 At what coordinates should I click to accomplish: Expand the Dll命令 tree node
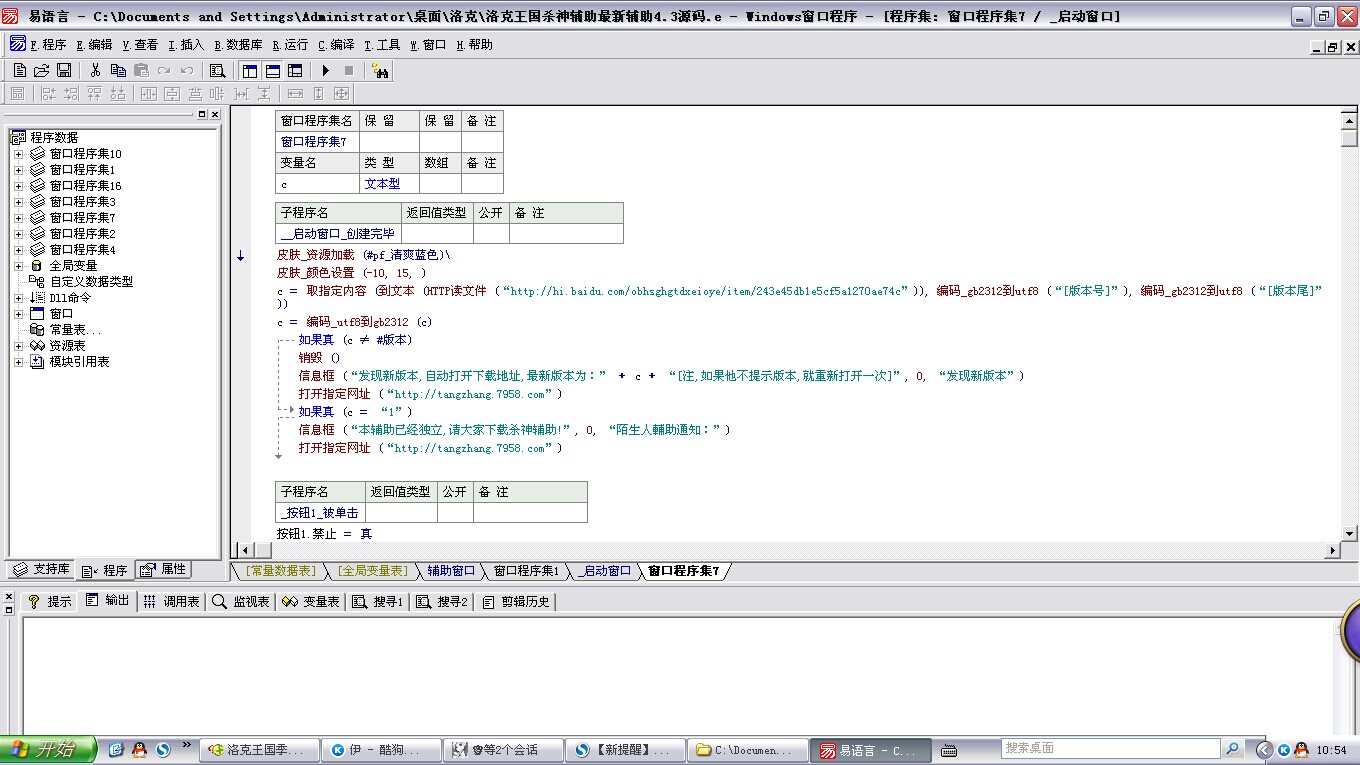pyautogui.click(x=18, y=298)
